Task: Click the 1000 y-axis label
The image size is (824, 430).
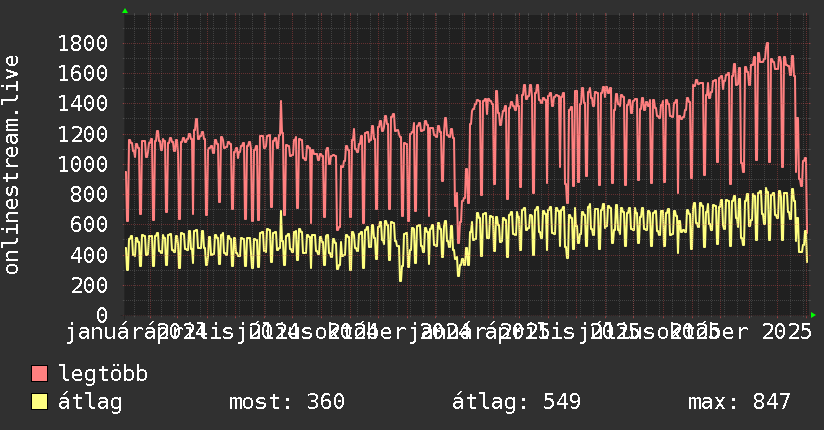Action: pos(83,164)
